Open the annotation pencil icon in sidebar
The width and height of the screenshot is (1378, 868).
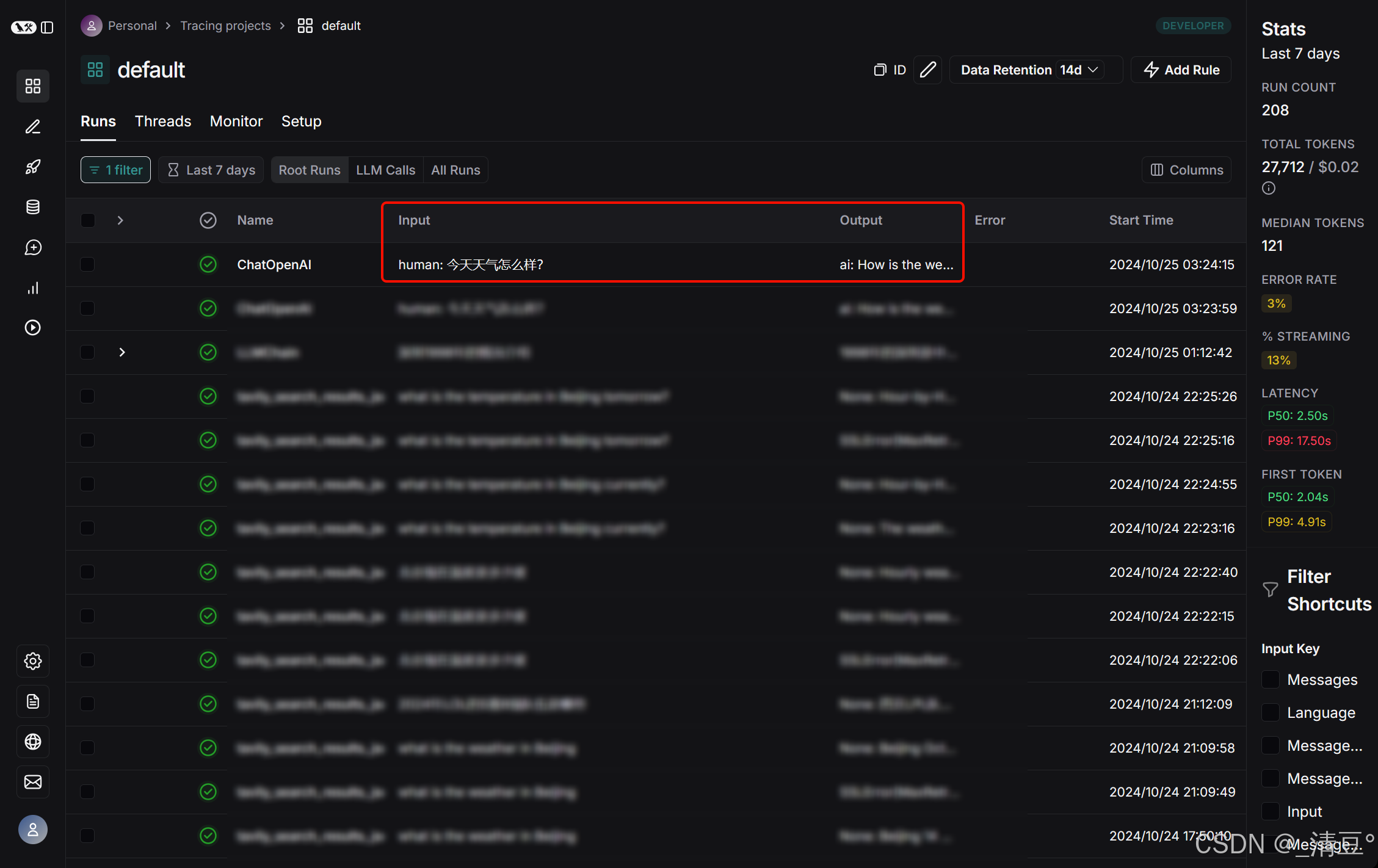[x=33, y=126]
